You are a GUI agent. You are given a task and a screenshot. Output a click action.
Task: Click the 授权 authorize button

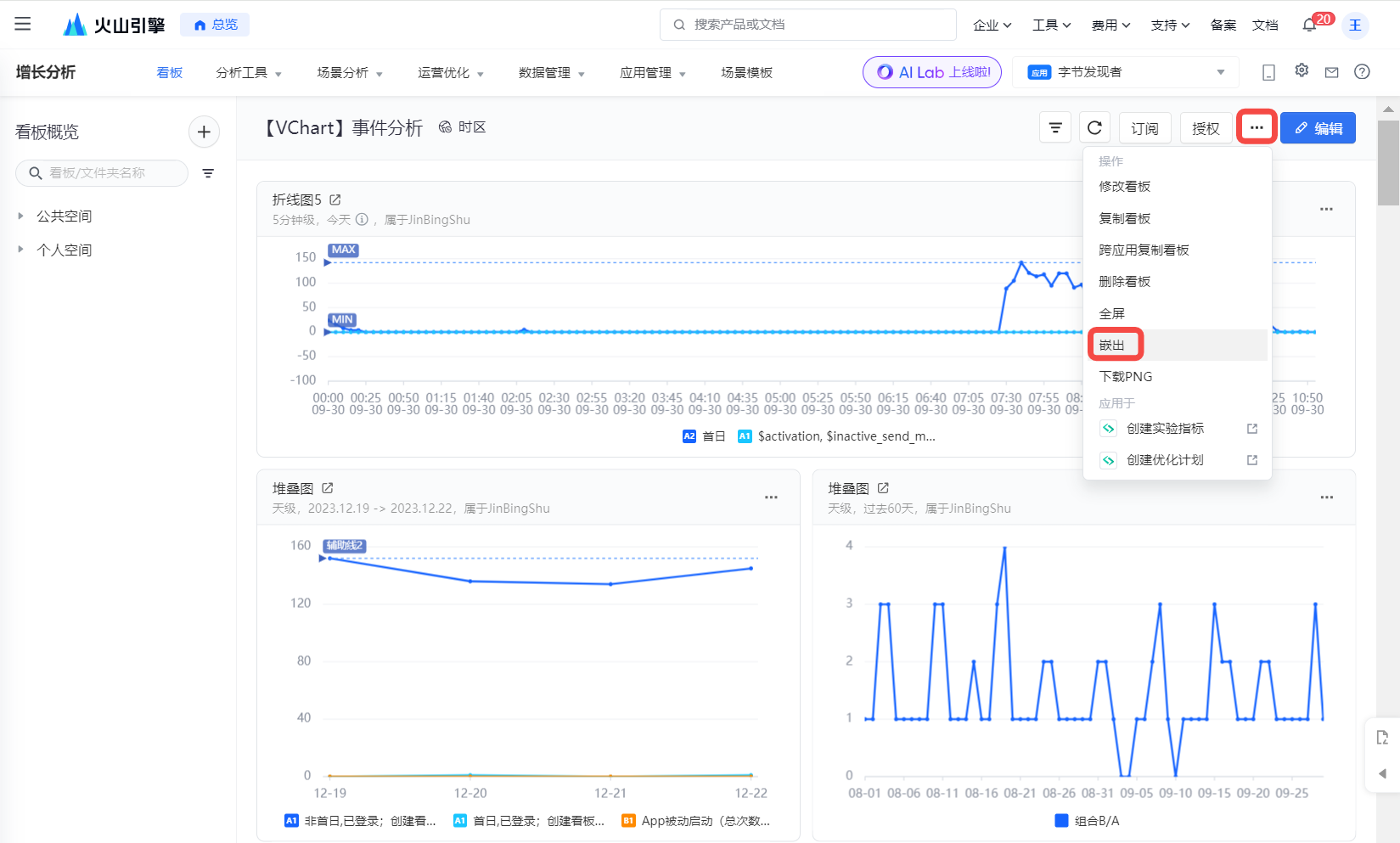pyautogui.click(x=1206, y=128)
